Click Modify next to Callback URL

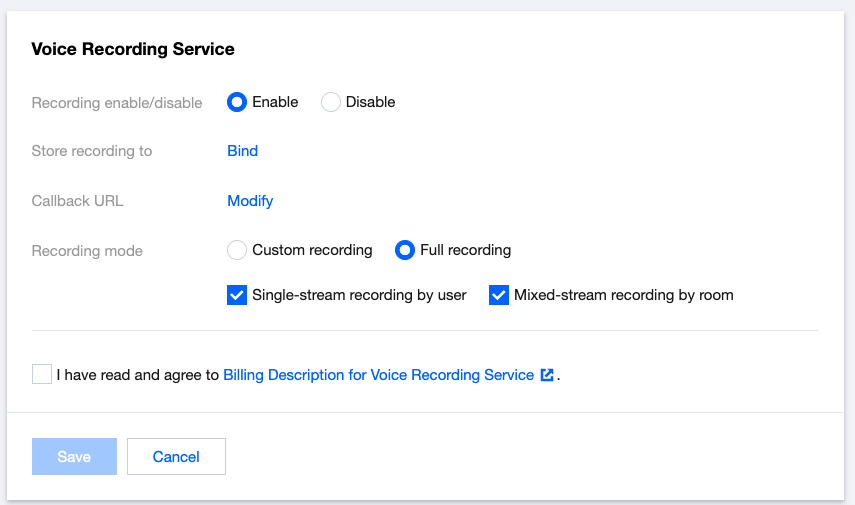click(x=250, y=201)
